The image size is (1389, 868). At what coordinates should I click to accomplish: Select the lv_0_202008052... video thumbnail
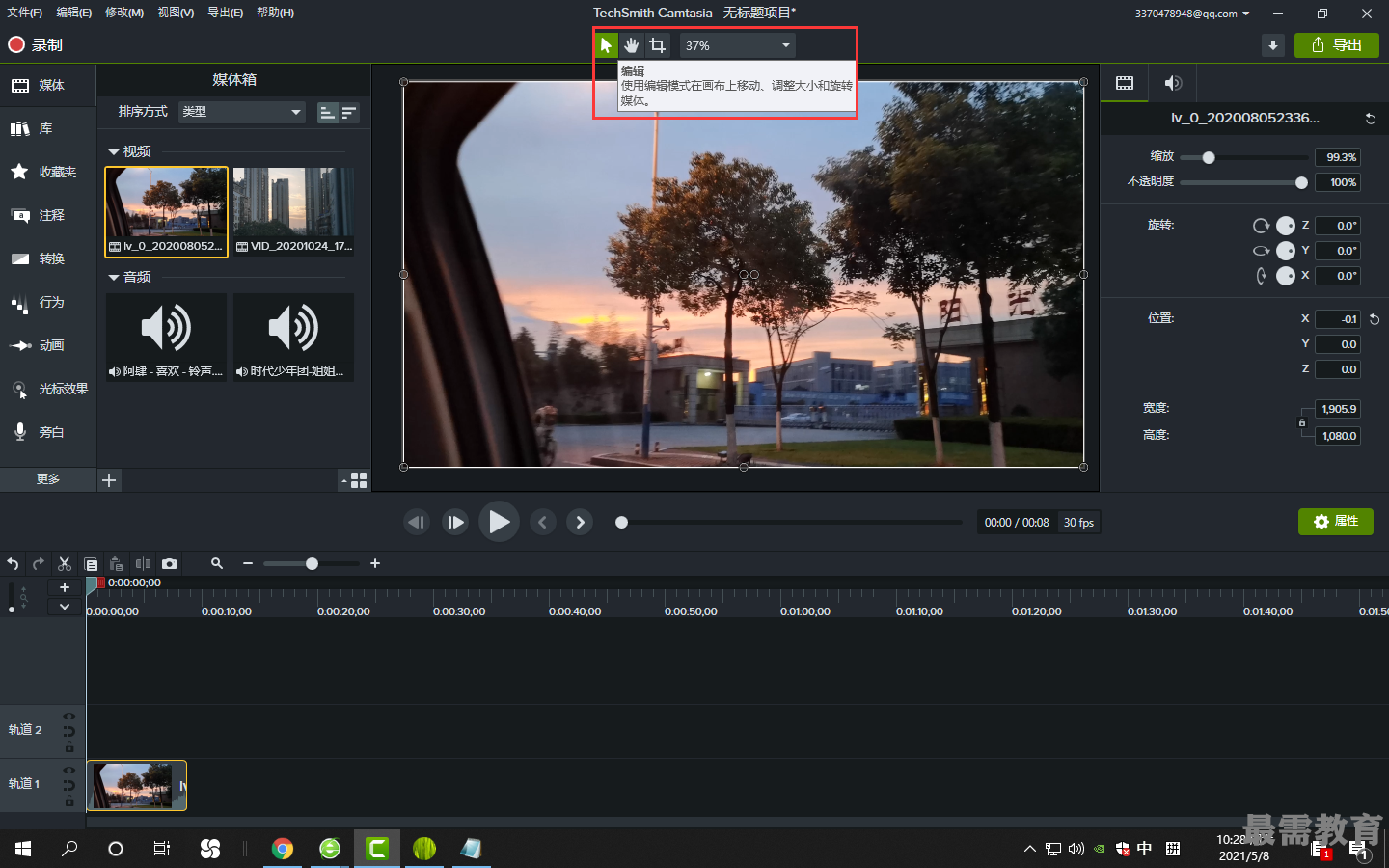coord(166,211)
